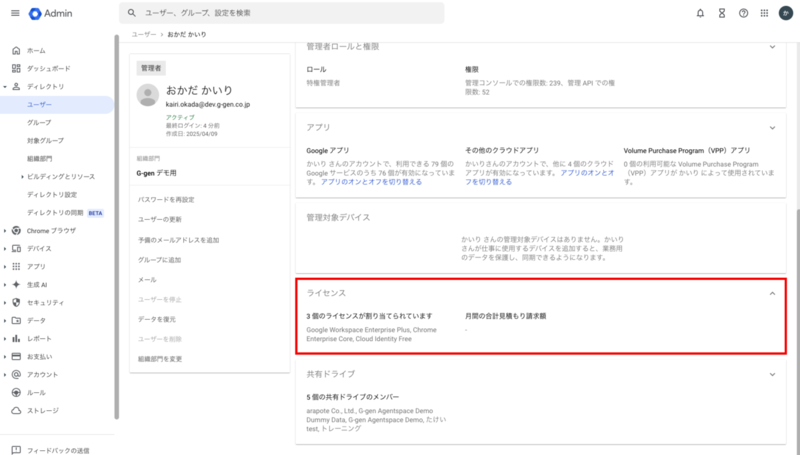Click the ストレージ cloud icon

click(16, 411)
